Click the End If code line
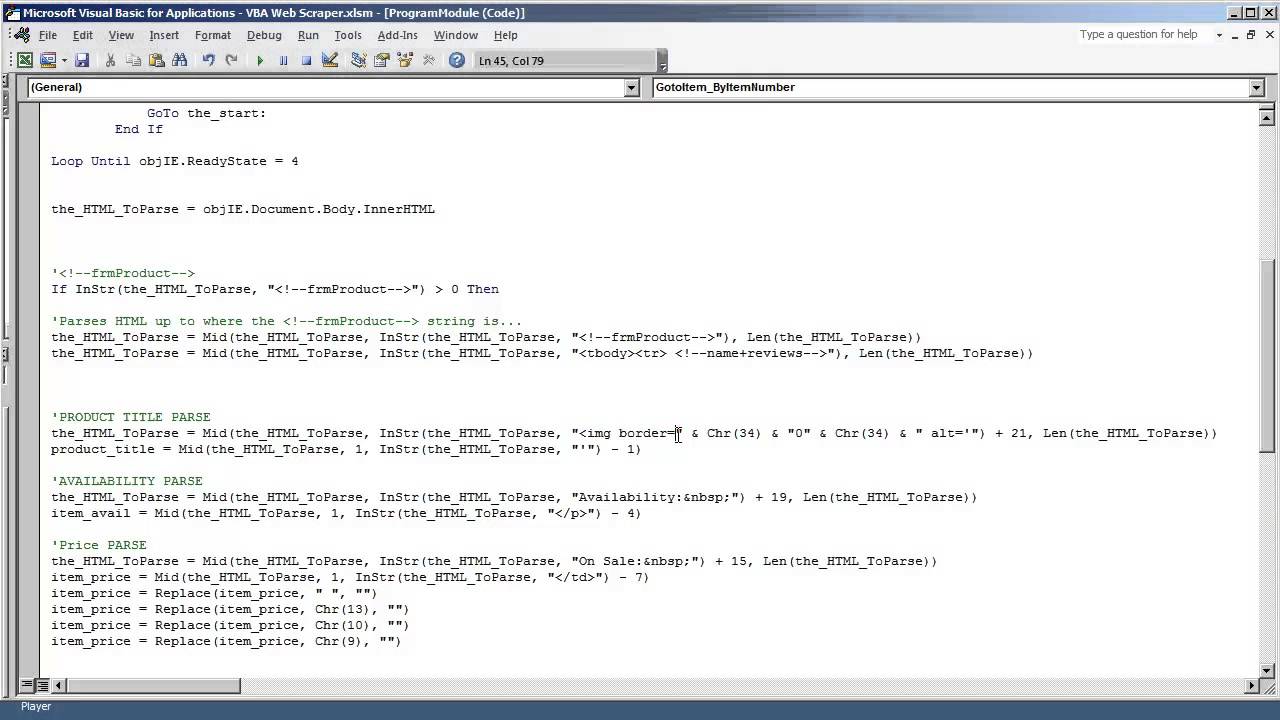This screenshot has width=1280, height=720. pyautogui.click(x=139, y=129)
